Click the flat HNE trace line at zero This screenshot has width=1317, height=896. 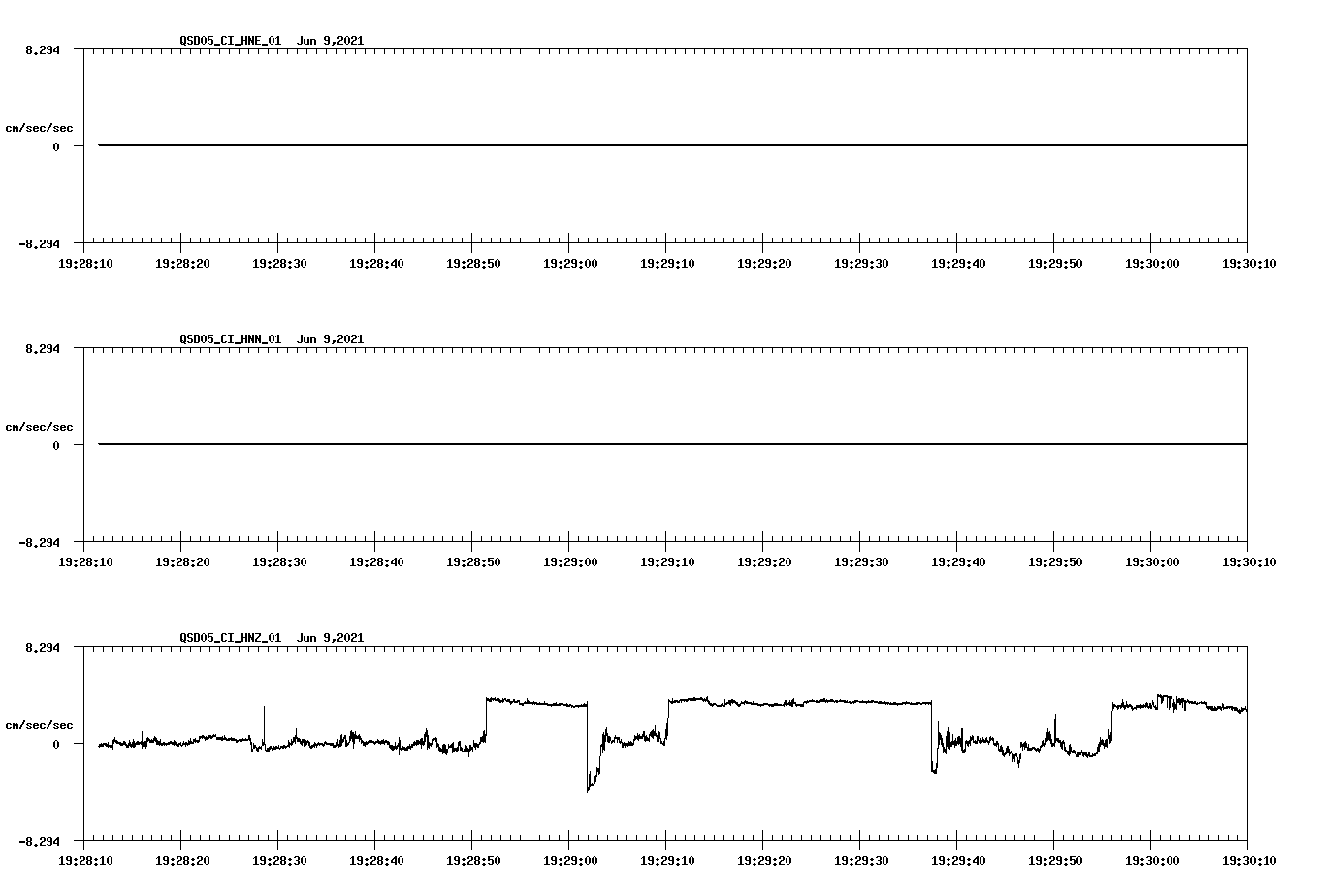pos(673,145)
